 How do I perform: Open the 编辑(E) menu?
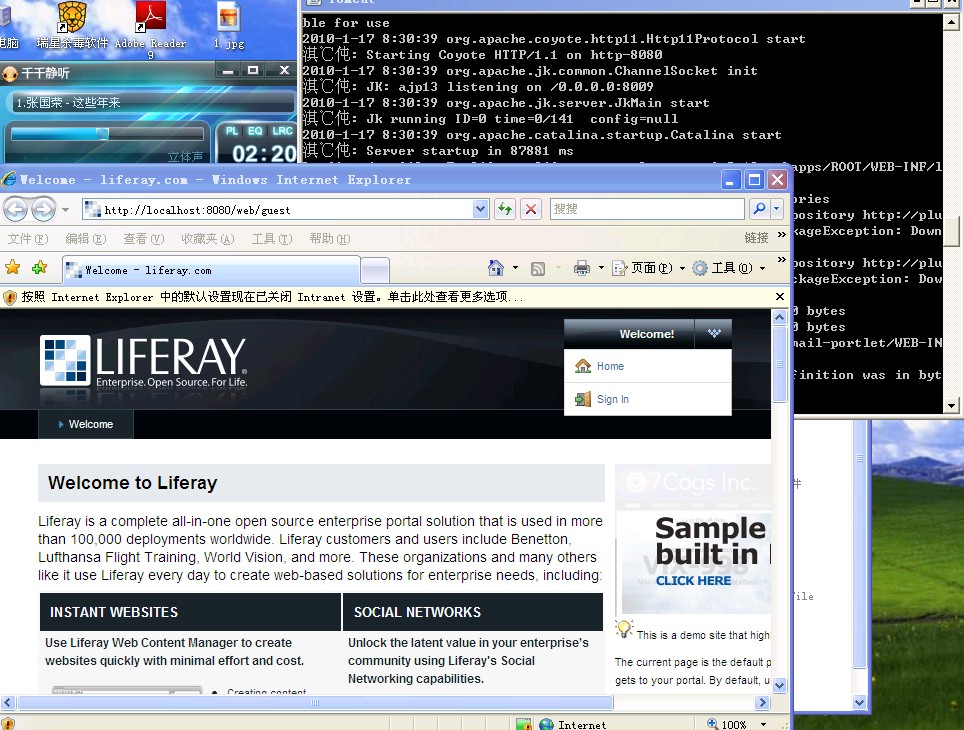pyautogui.click(x=86, y=239)
